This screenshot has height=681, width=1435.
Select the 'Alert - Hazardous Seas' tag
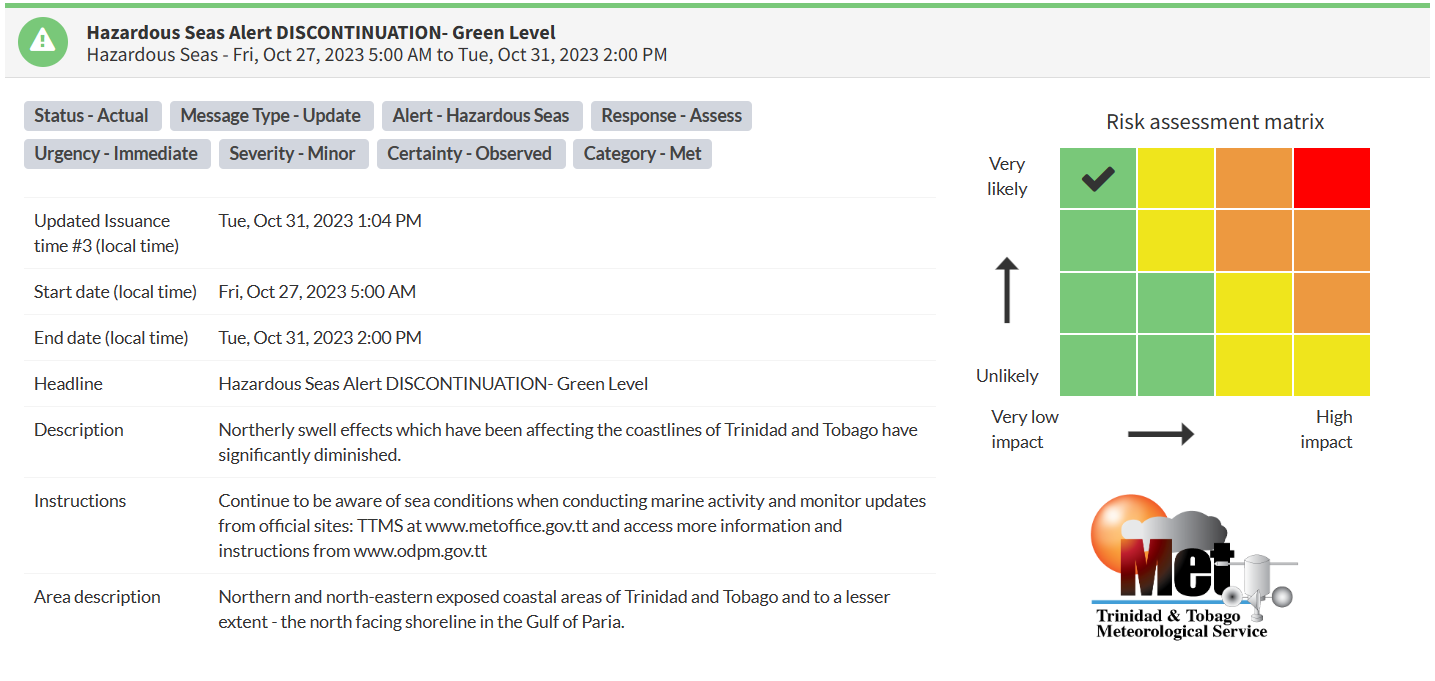tap(481, 116)
